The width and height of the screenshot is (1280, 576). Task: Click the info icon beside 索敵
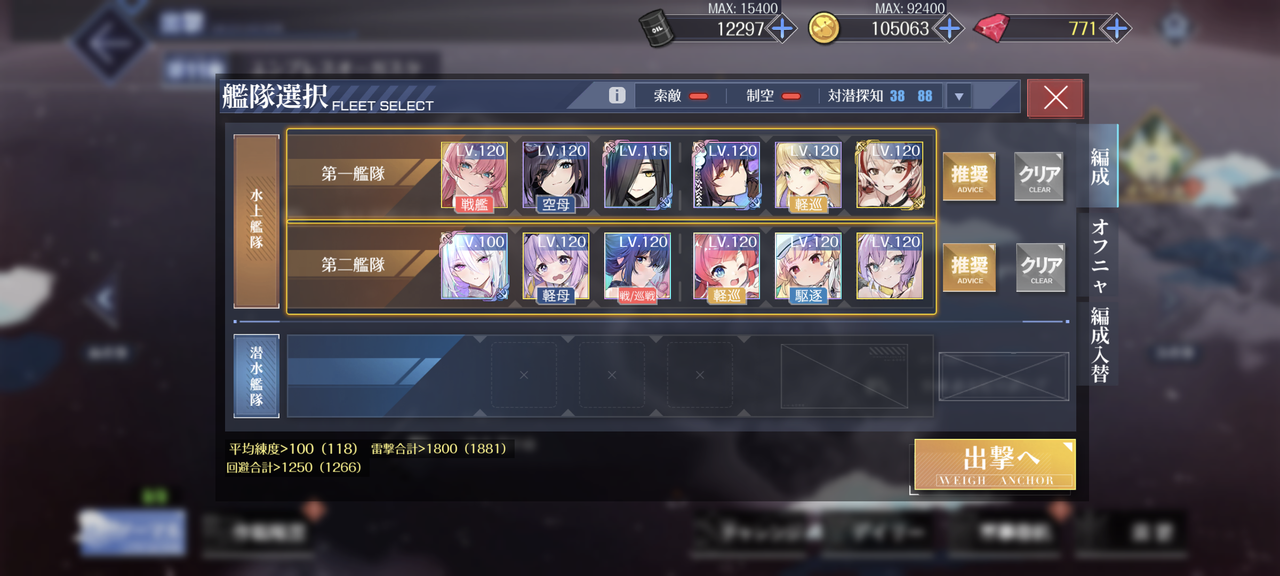617,96
